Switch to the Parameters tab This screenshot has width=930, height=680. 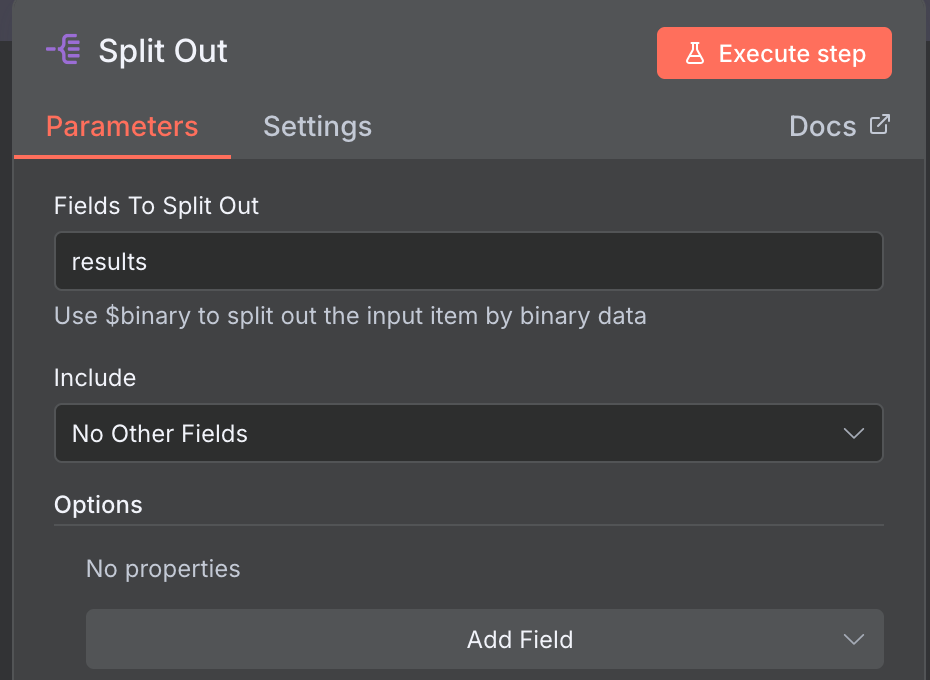pyautogui.click(x=122, y=127)
